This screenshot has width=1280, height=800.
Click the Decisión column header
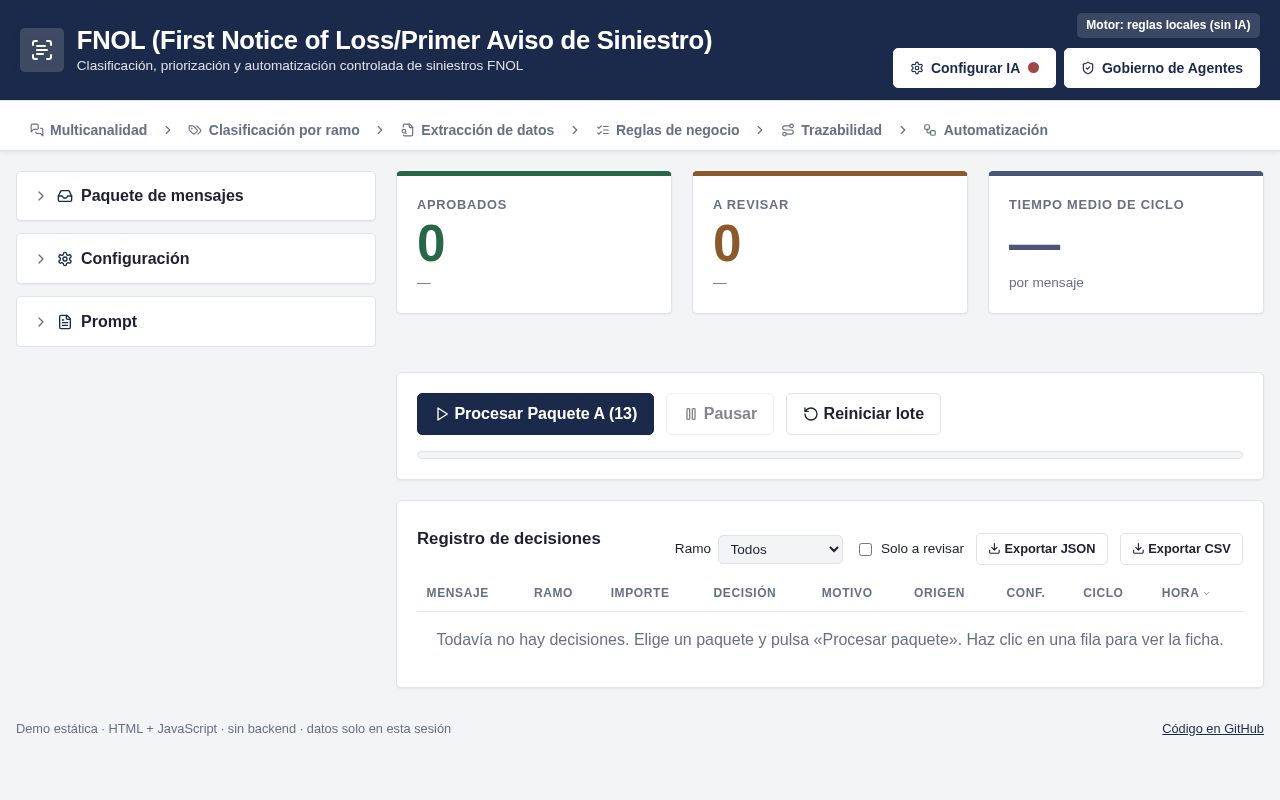[745, 593]
